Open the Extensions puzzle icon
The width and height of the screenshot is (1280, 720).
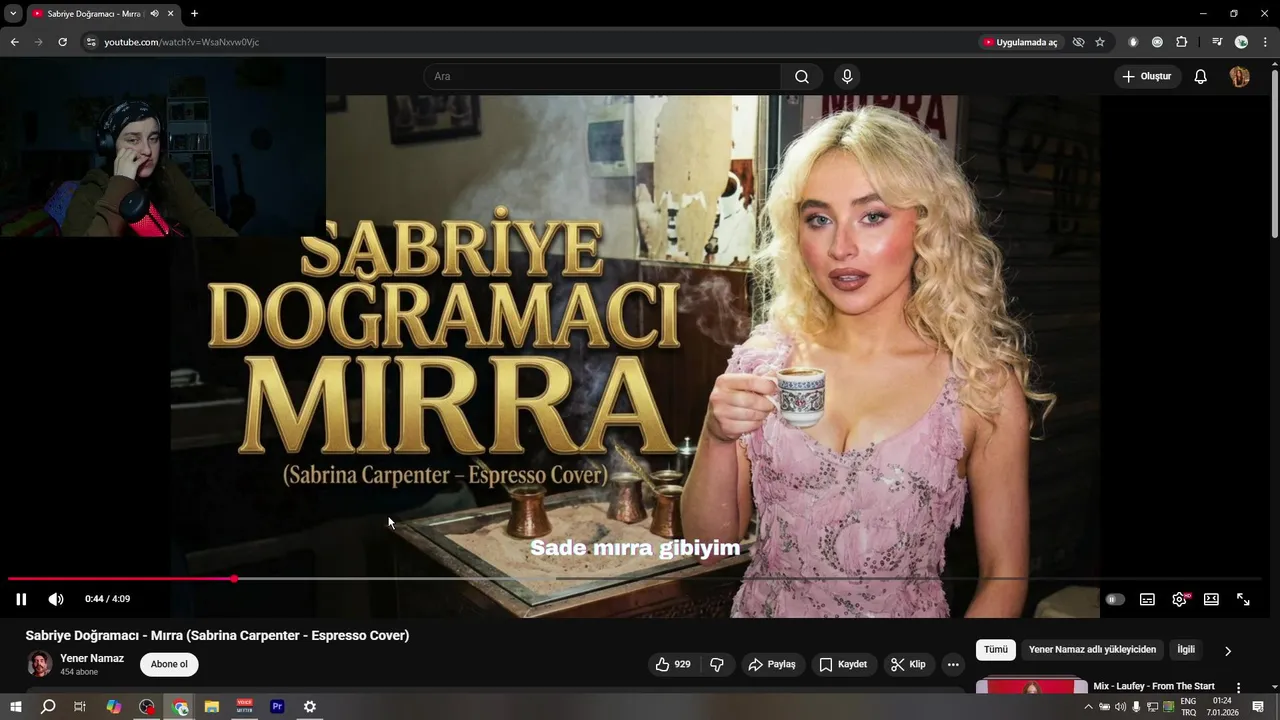point(1182,42)
